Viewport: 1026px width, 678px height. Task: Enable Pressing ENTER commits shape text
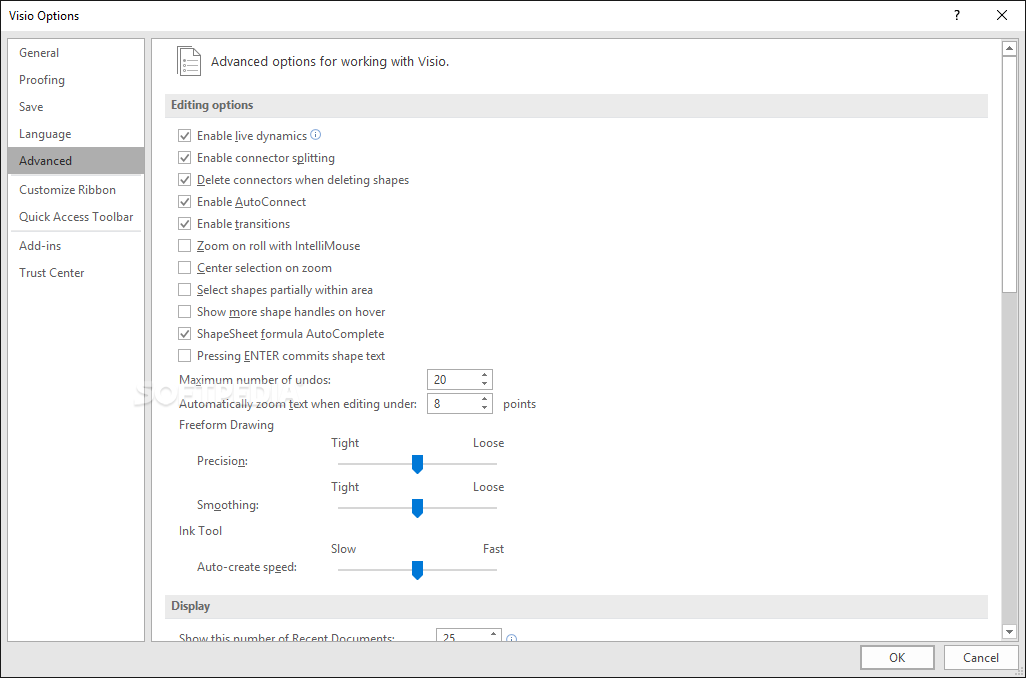(185, 356)
